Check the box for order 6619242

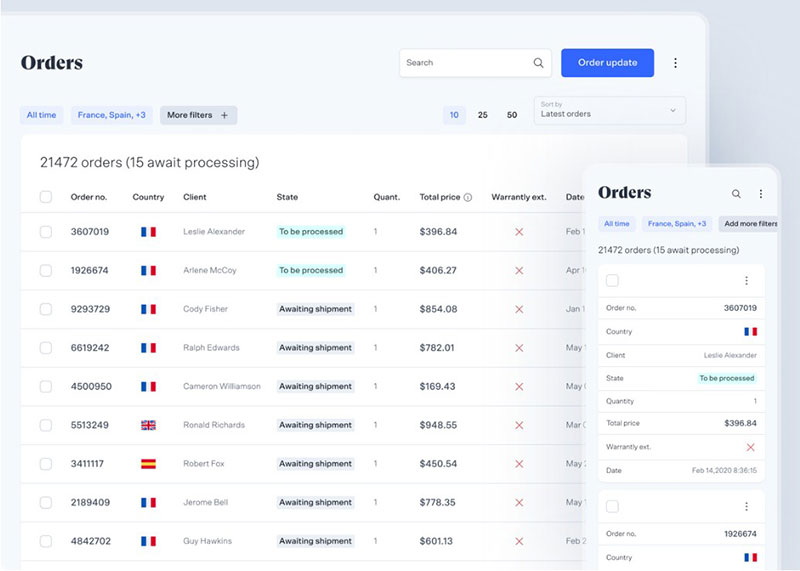(x=46, y=348)
